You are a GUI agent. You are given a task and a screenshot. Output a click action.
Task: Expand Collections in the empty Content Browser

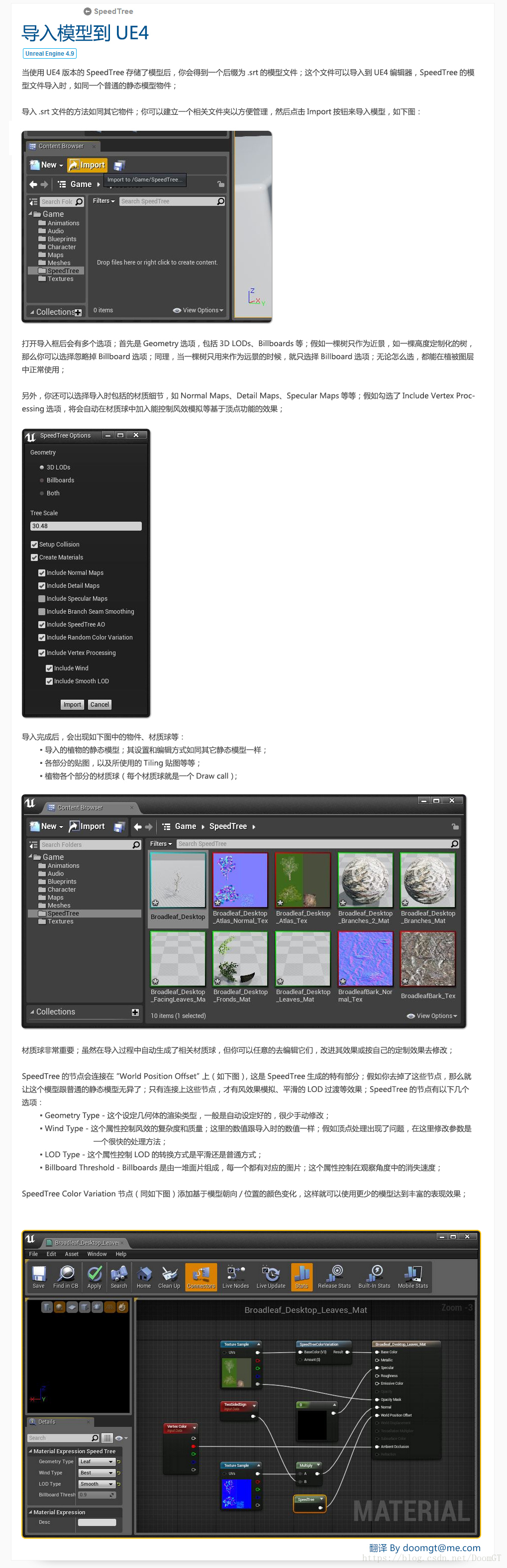click(x=32, y=312)
